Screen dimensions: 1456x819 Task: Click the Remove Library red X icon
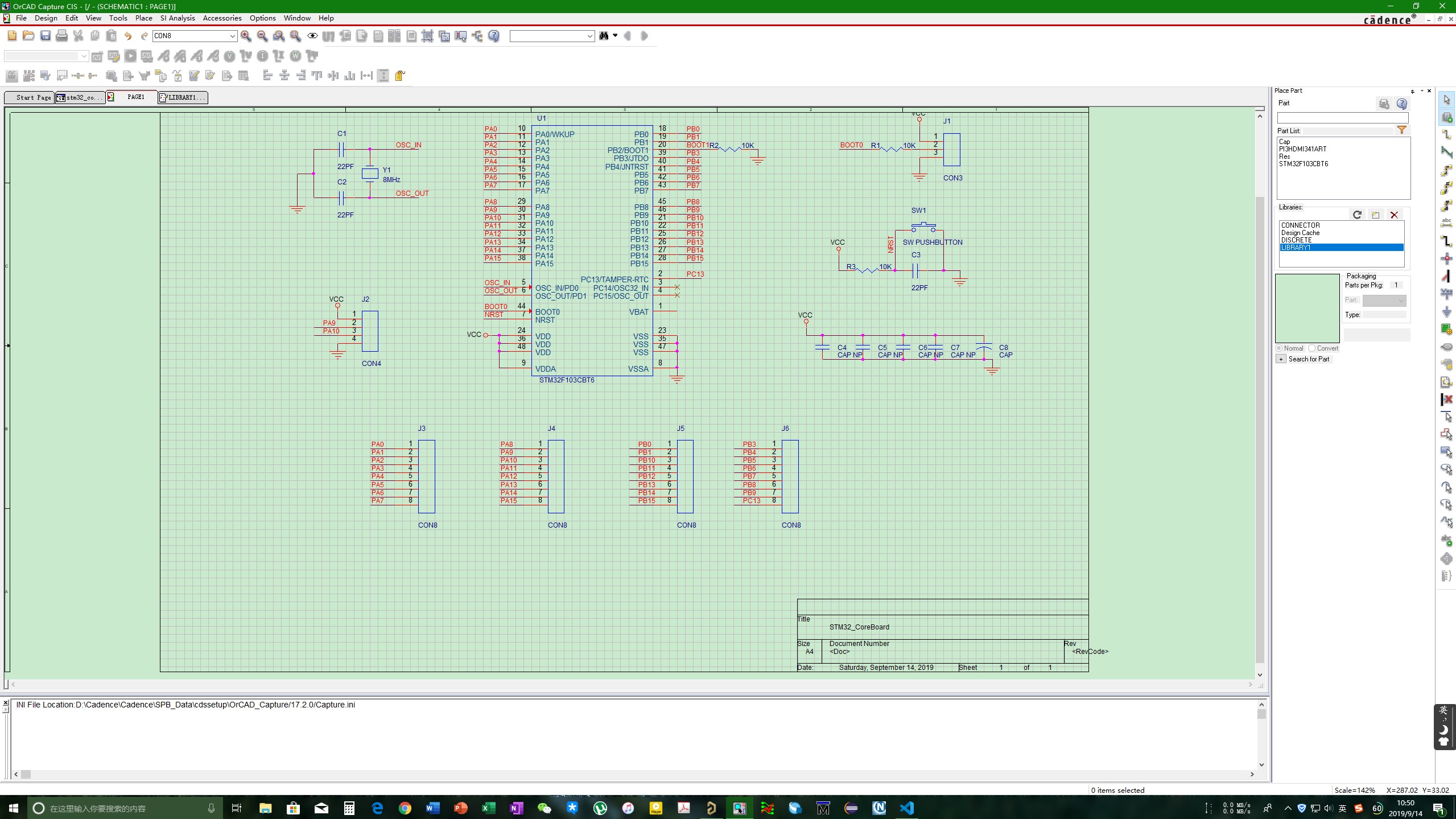pos(1394,215)
